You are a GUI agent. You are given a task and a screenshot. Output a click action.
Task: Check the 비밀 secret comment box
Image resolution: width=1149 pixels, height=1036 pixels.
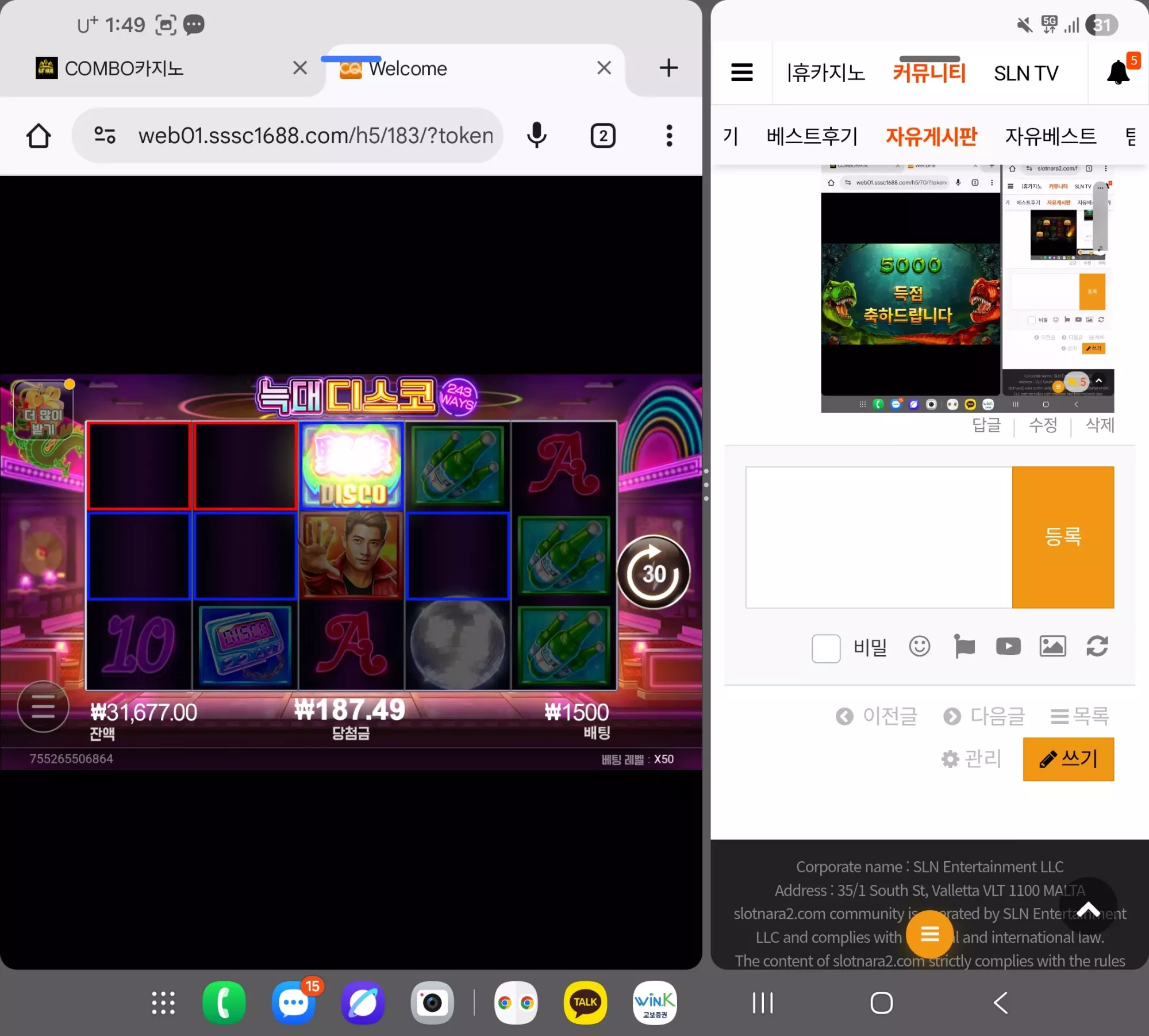826,648
